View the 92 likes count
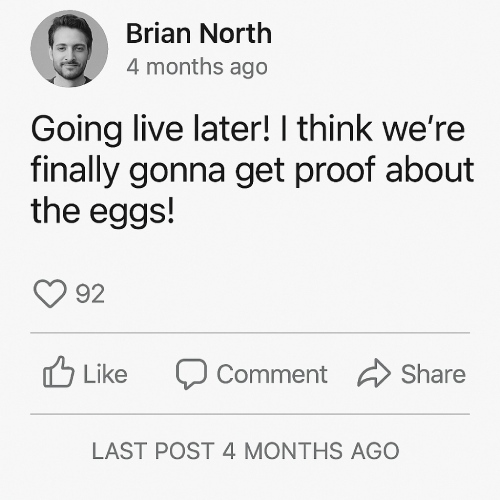This screenshot has height=500, width=500. [90, 294]
